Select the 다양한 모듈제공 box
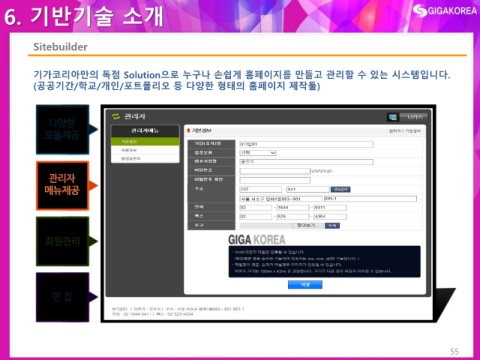 point(62,129)
